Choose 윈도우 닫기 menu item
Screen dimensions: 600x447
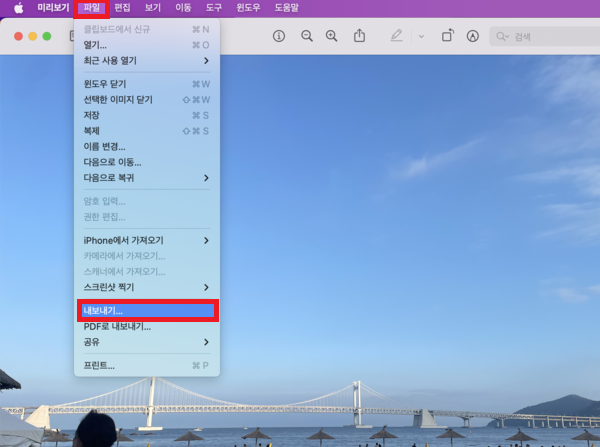pos(147,84)
